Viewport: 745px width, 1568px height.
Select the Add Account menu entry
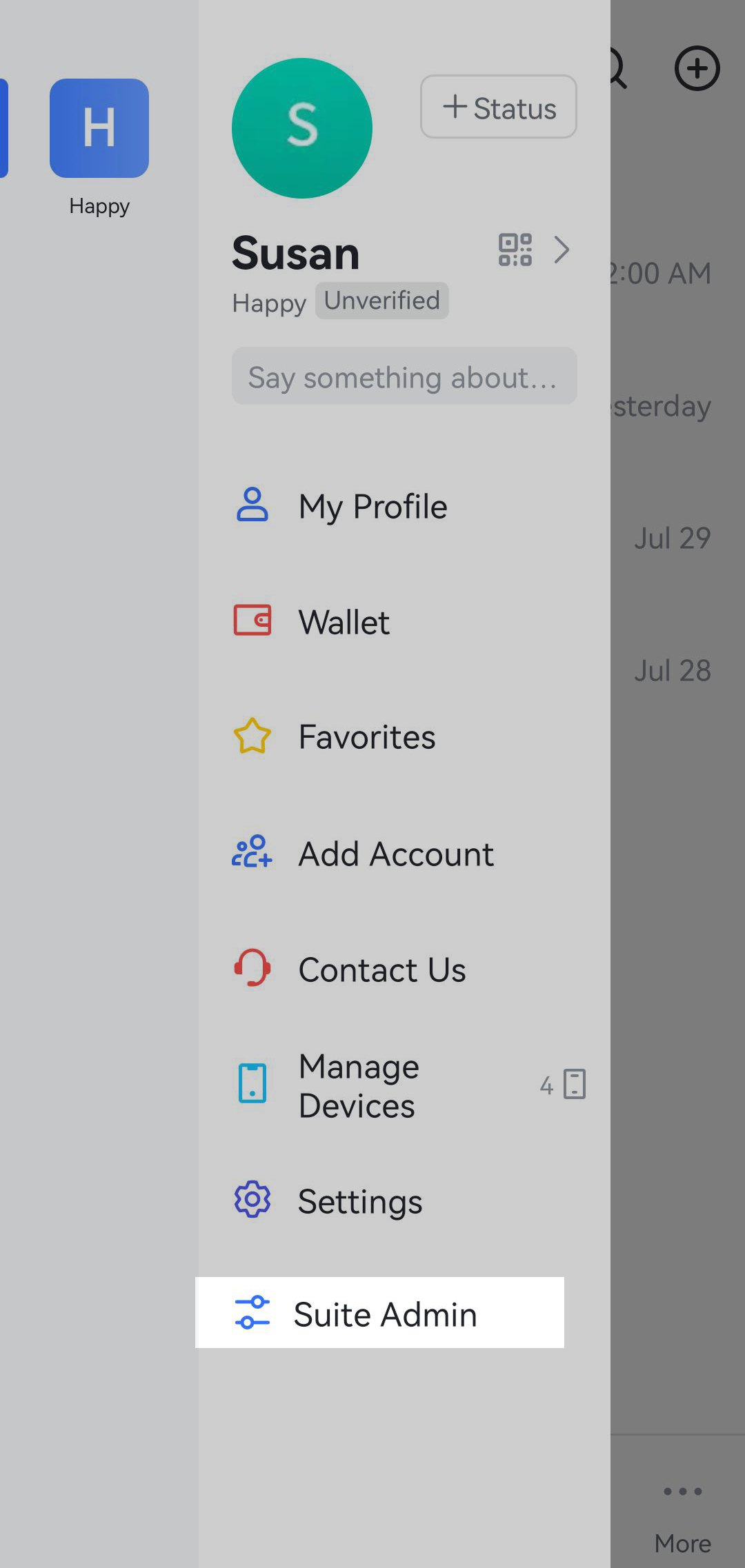[396, 854]
